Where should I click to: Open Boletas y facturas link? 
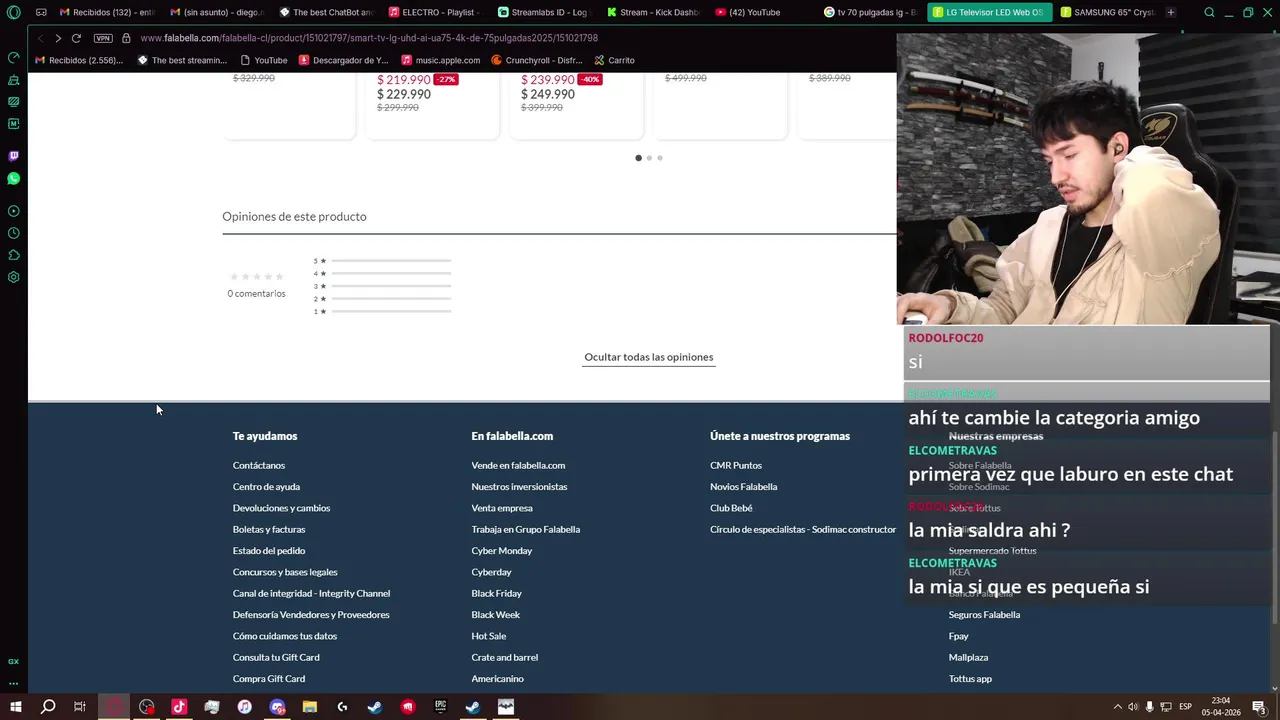pos(269,529)
